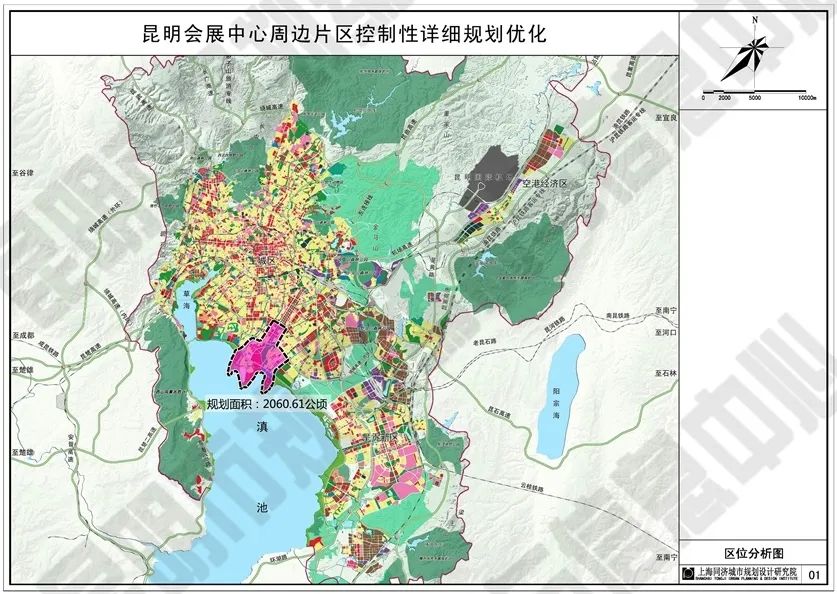This screenshot has height=594, width=837.
Task: Click the 区位分析图 caption
Action: (x=754, y=553)
